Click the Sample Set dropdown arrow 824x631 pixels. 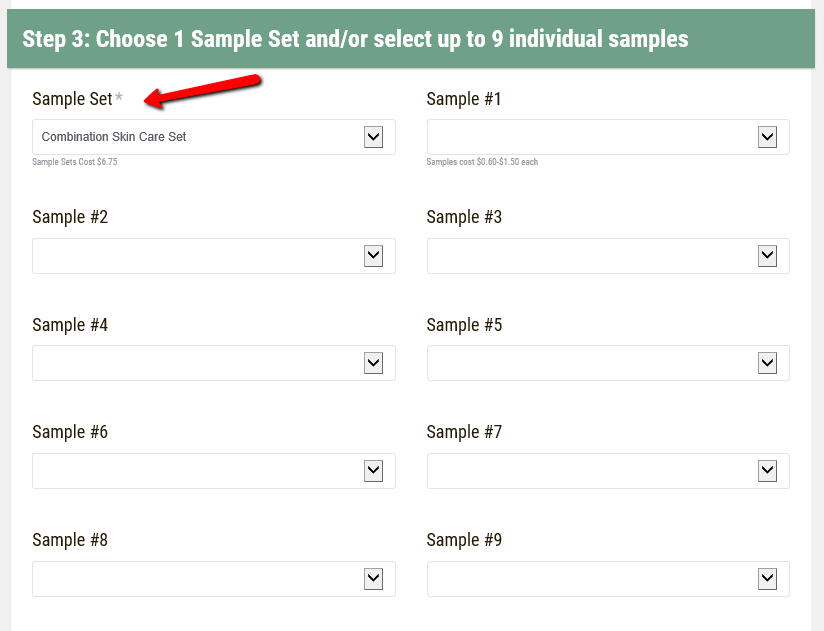(x=373, y=137)
